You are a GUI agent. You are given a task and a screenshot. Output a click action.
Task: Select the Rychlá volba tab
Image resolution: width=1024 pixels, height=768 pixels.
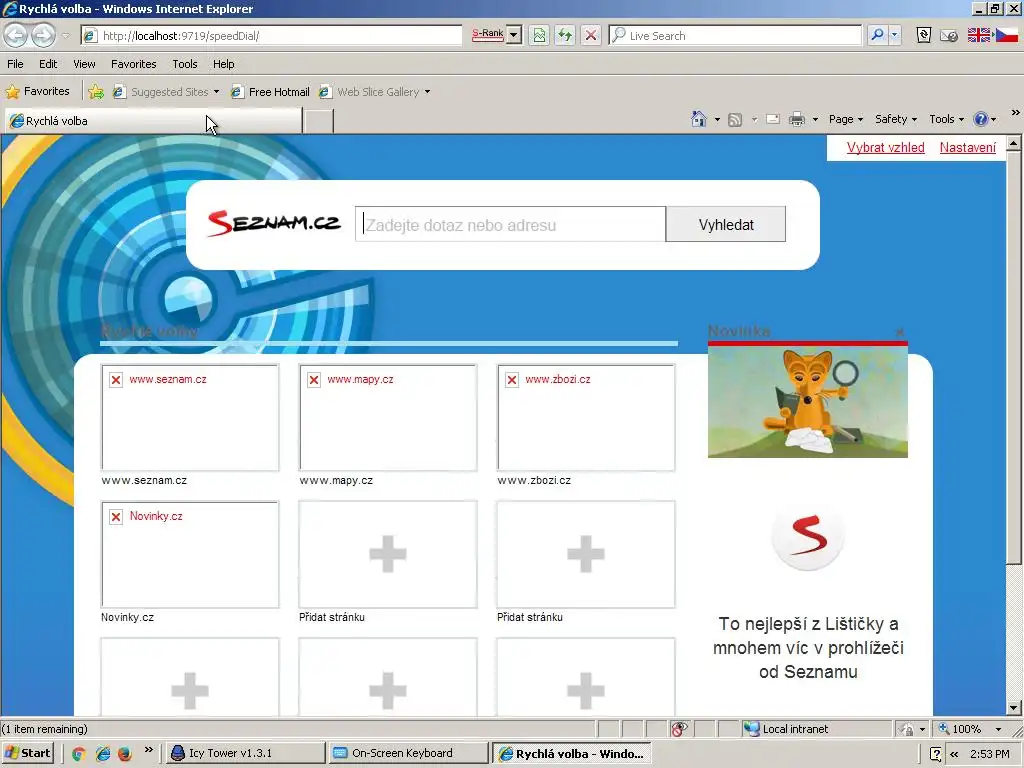pyautogui.click(x=153, y=121)
